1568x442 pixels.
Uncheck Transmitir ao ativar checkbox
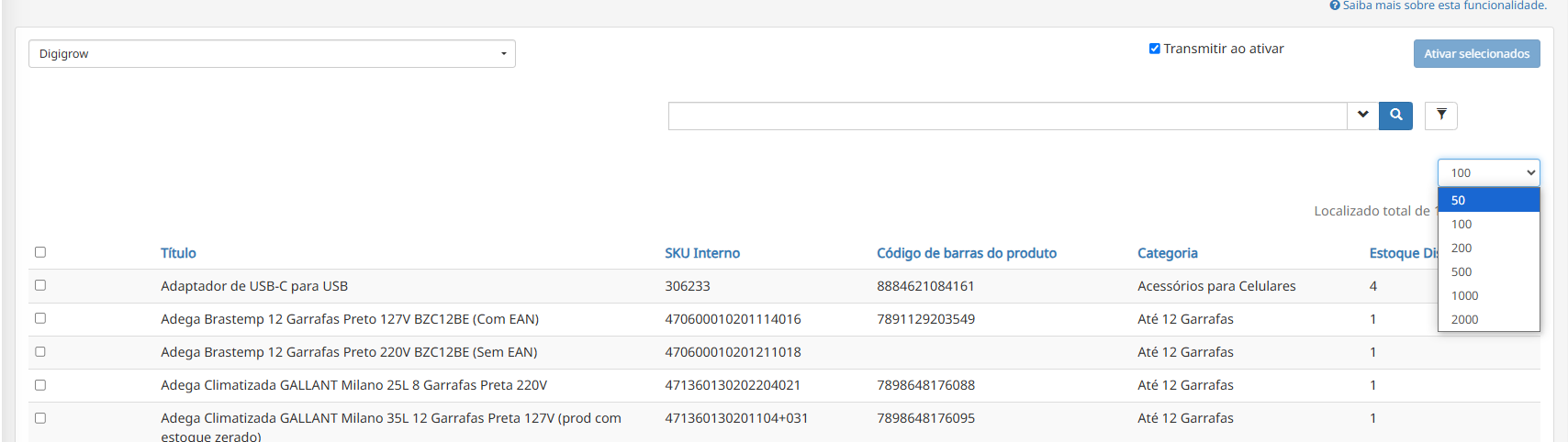coord(1155,49)
